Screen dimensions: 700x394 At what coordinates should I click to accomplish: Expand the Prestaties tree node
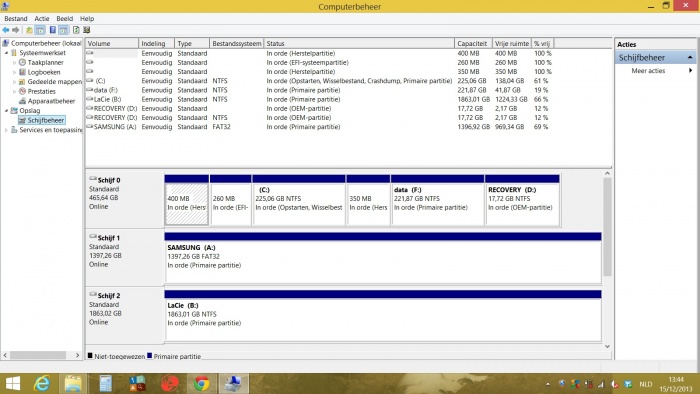tap(14, 91)
